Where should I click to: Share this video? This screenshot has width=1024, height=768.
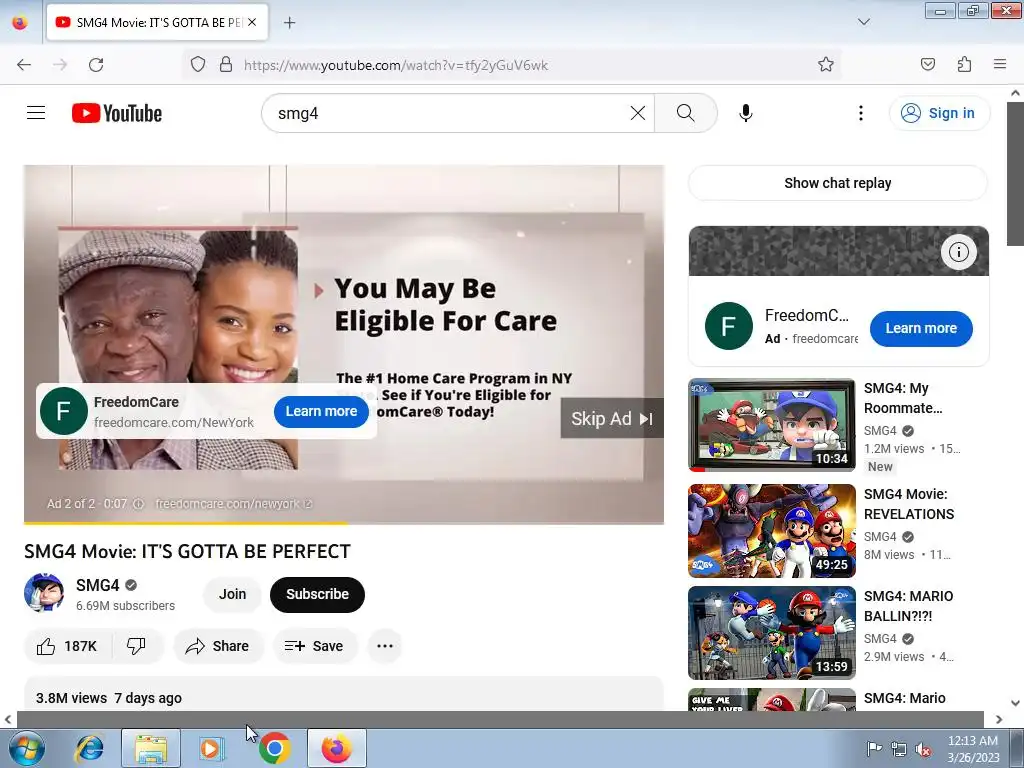coord(217,646)
